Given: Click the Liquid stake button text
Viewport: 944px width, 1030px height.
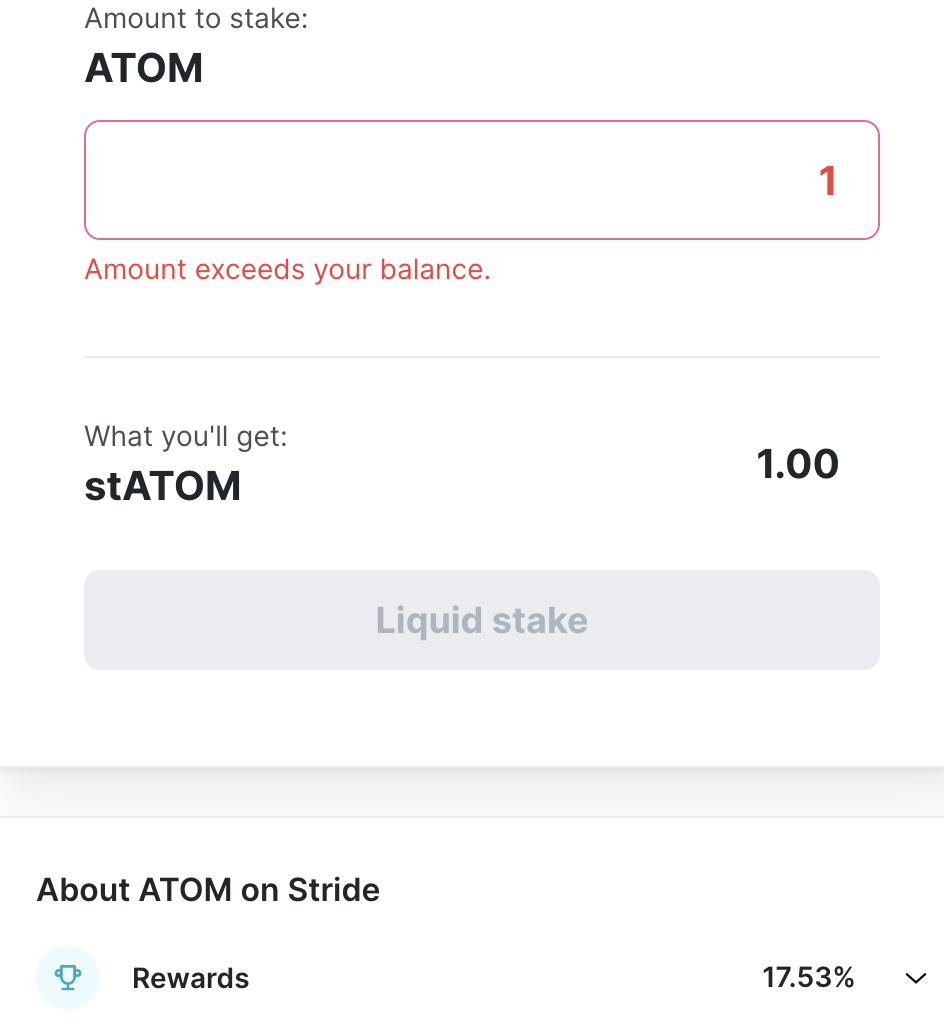Looking at the screenshot, I should point(482,620).
